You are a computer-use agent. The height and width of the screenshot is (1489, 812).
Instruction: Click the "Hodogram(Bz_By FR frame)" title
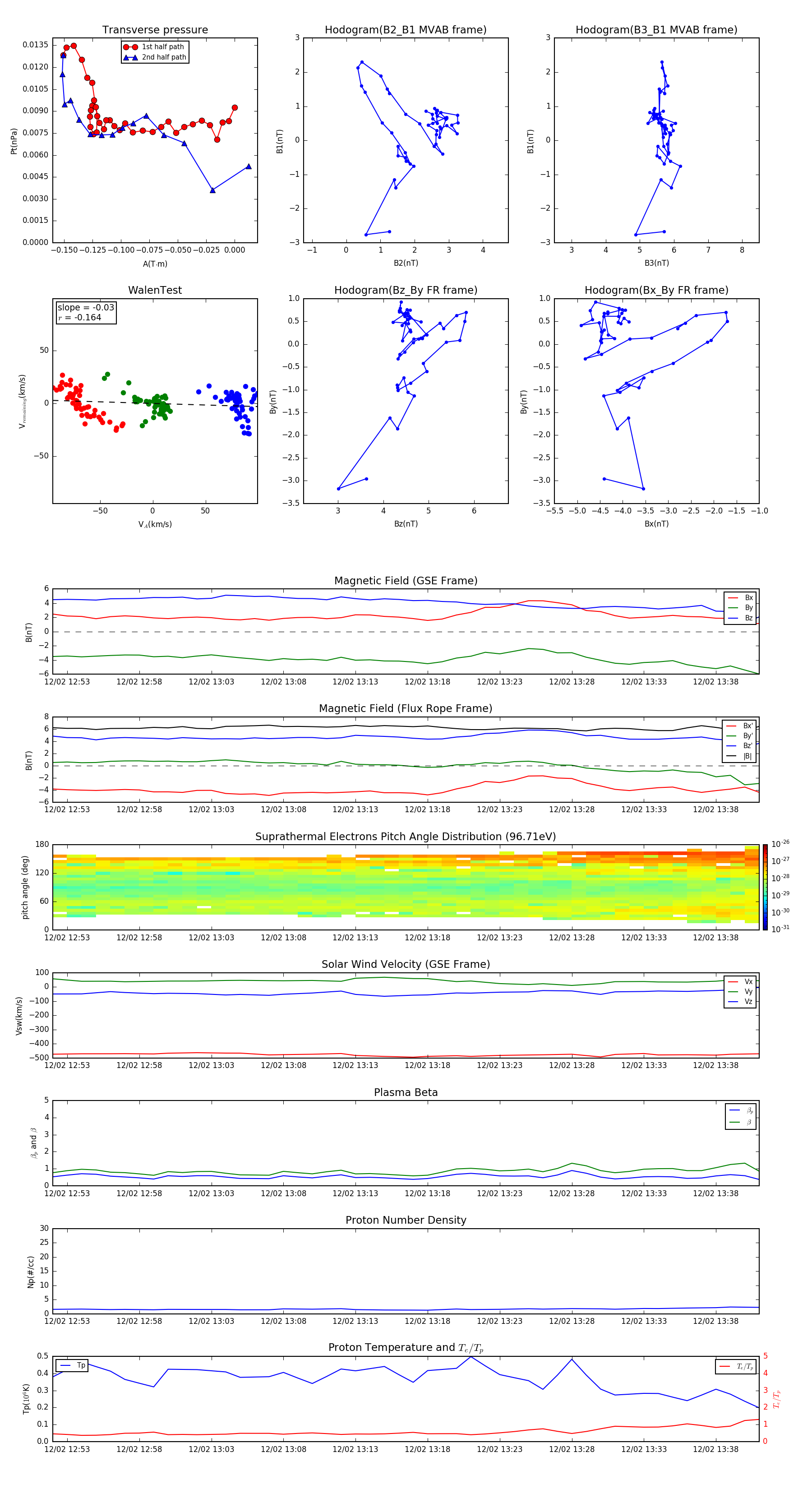[x=405, y=290]
